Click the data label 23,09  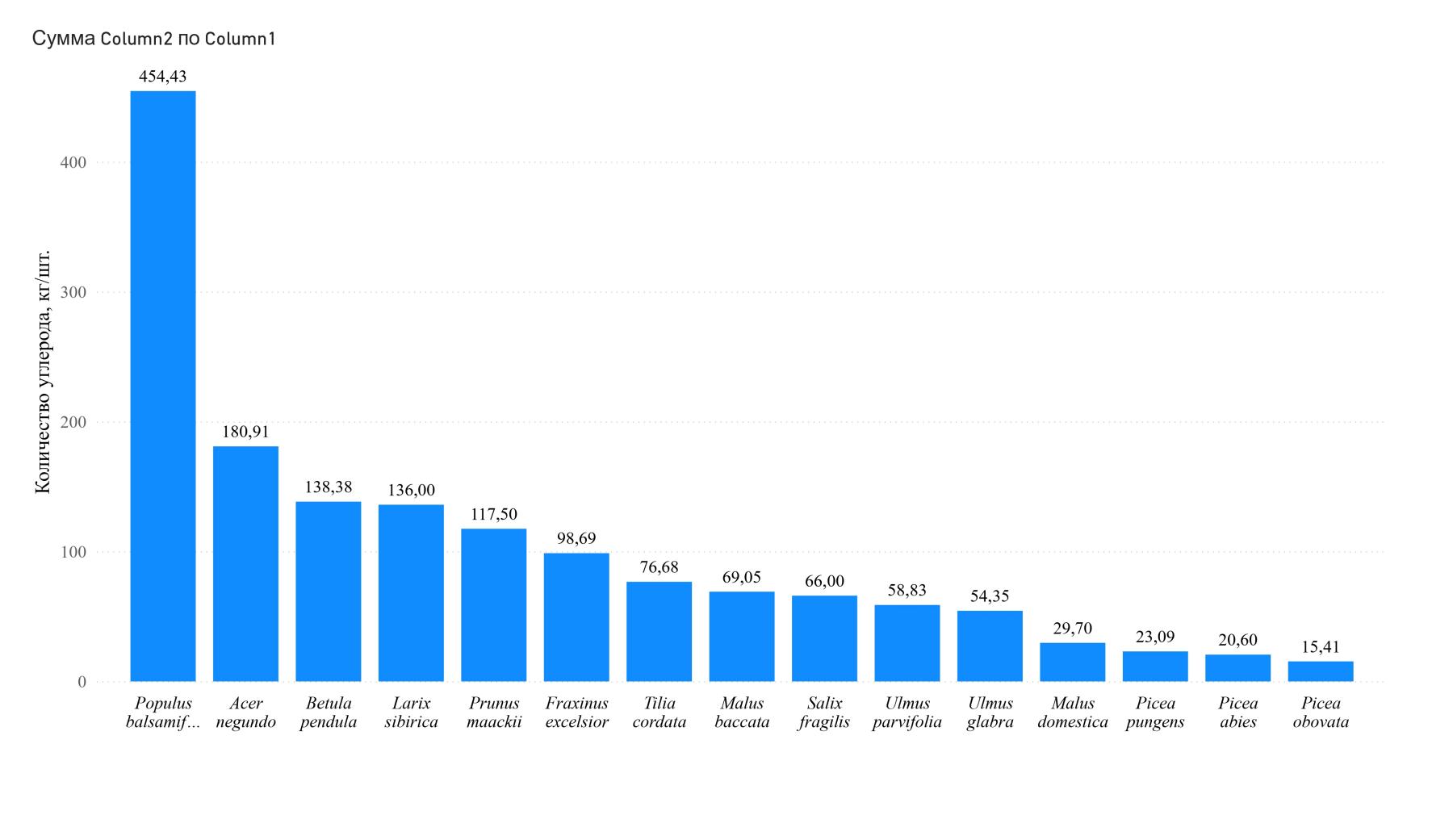[x=1155, y=637]
